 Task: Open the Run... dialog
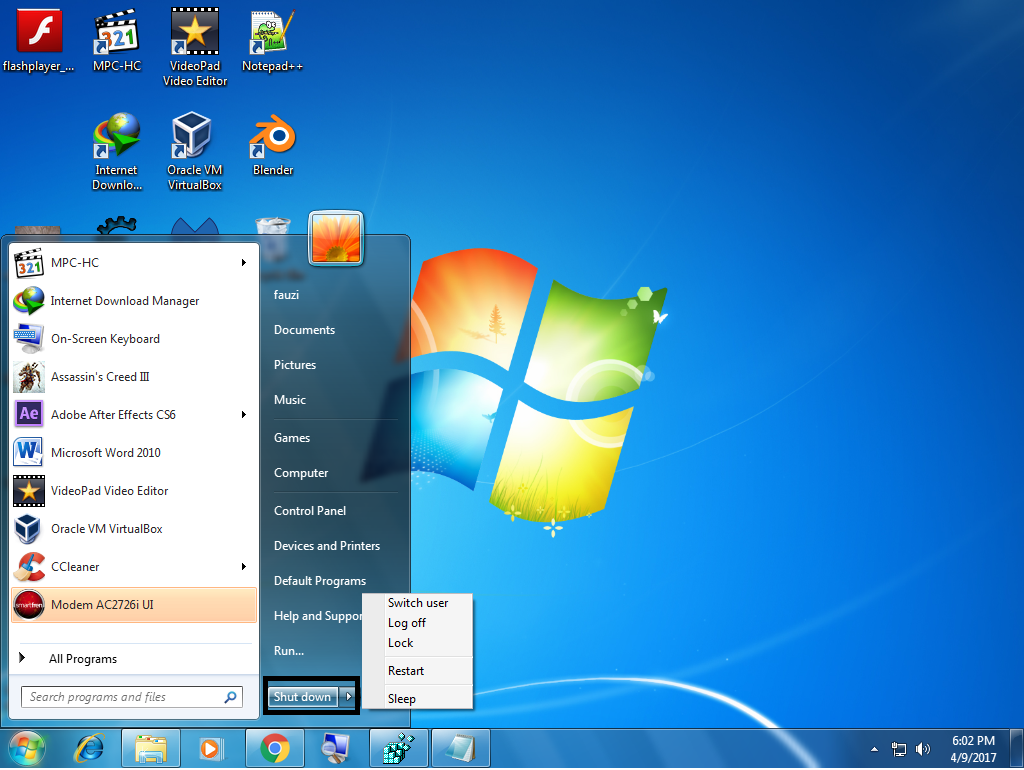click(x=289, y=650)
